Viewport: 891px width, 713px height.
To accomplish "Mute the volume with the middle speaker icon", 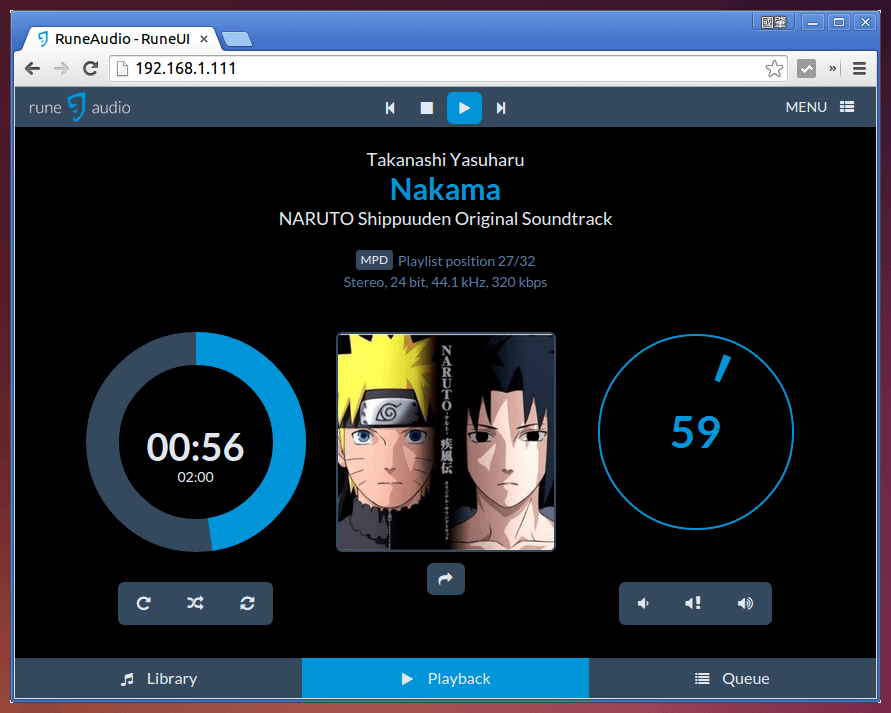I will coord(693,603).
